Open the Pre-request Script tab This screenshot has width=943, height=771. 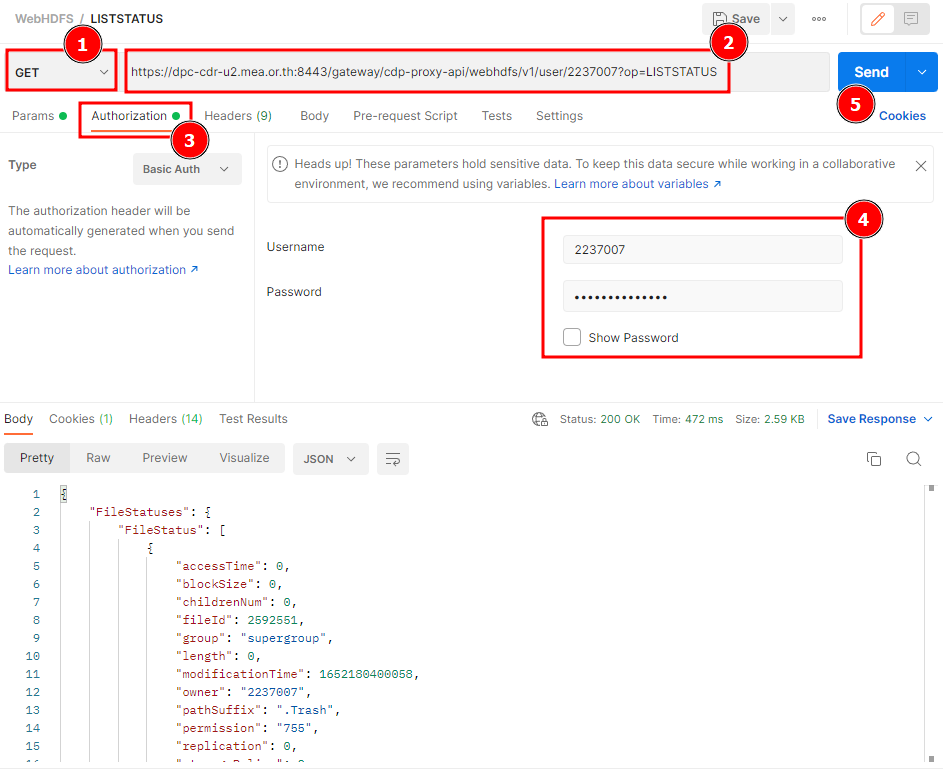click(405, 116)
